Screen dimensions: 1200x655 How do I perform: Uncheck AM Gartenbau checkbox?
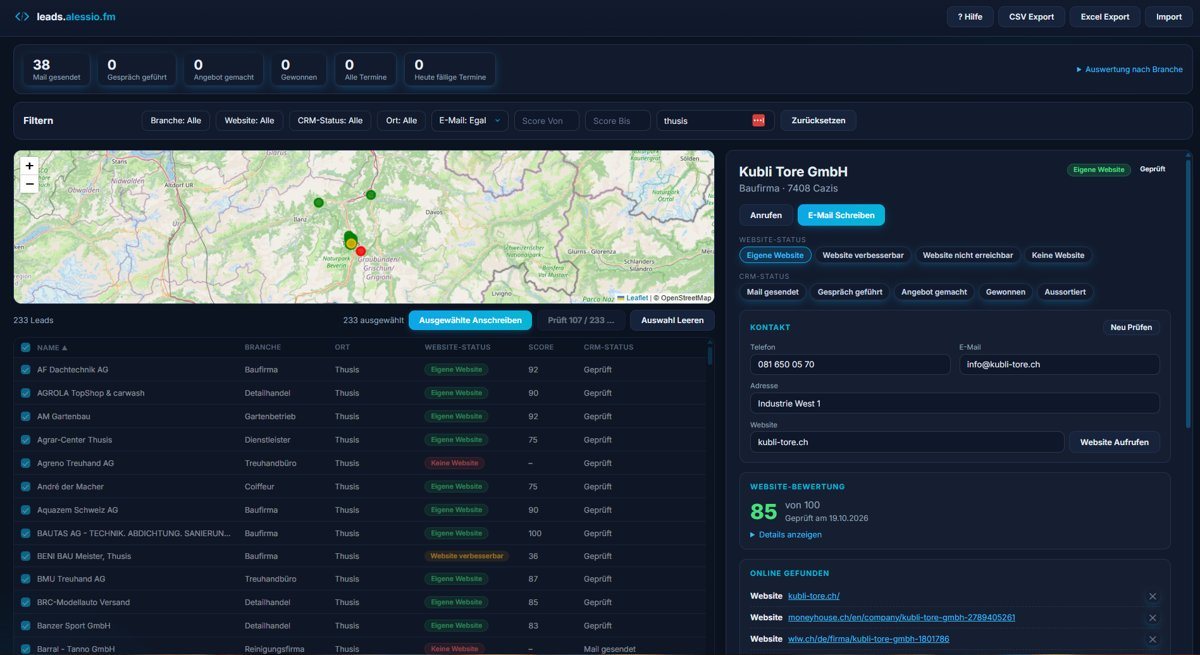coord(25,416)
